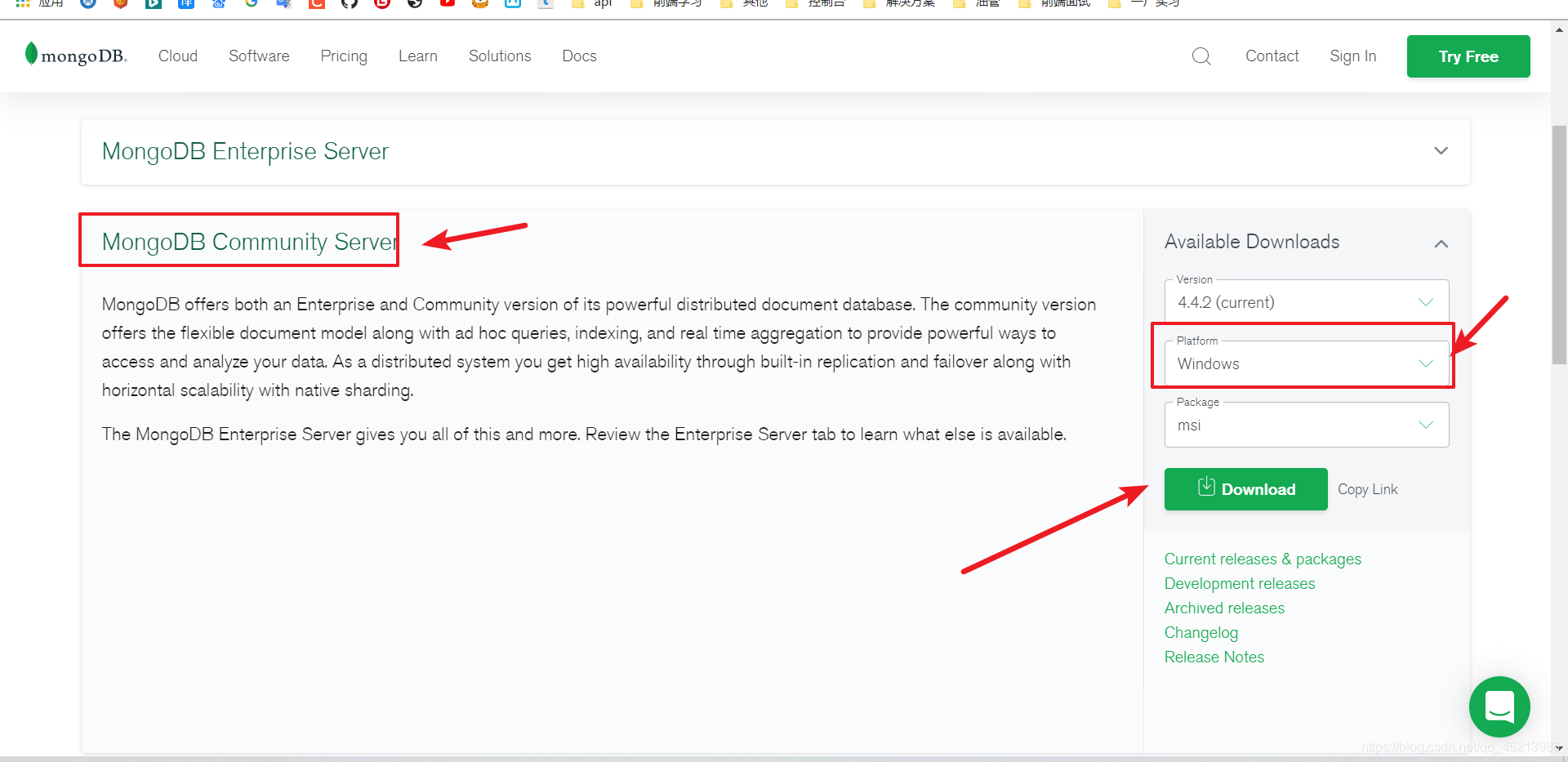Open the Archived releases link

point(1224,608)
